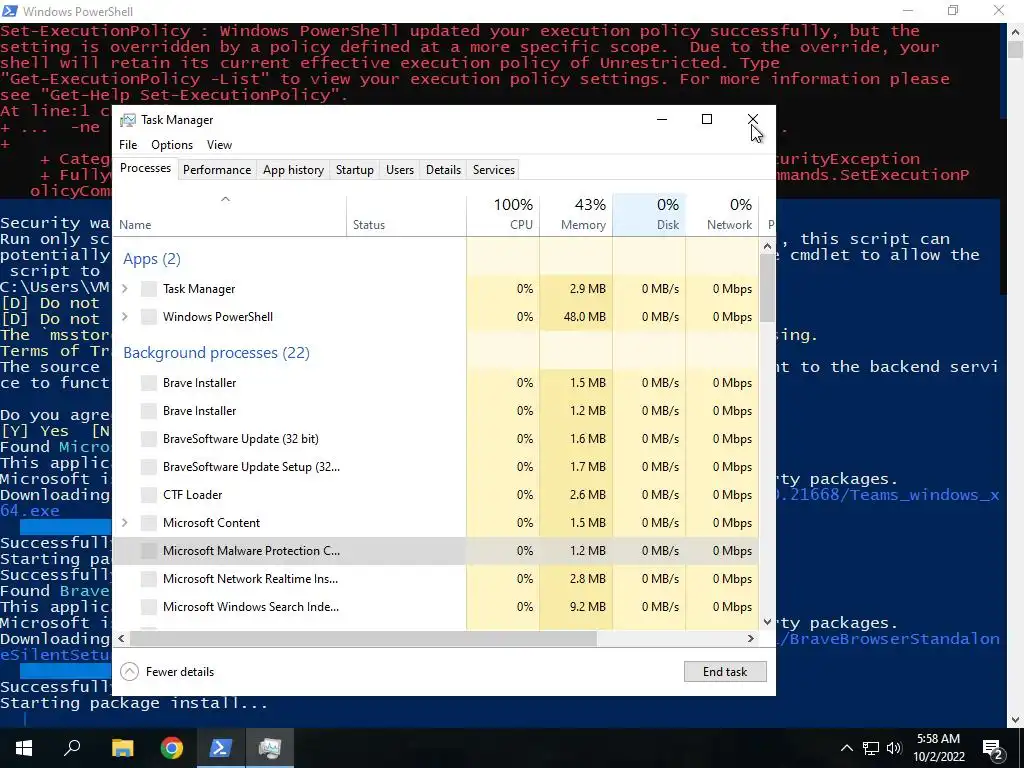Click the taskbar clock showing 5:58 AM
The height and width of the screenshot is (768, 1024).
938,748
